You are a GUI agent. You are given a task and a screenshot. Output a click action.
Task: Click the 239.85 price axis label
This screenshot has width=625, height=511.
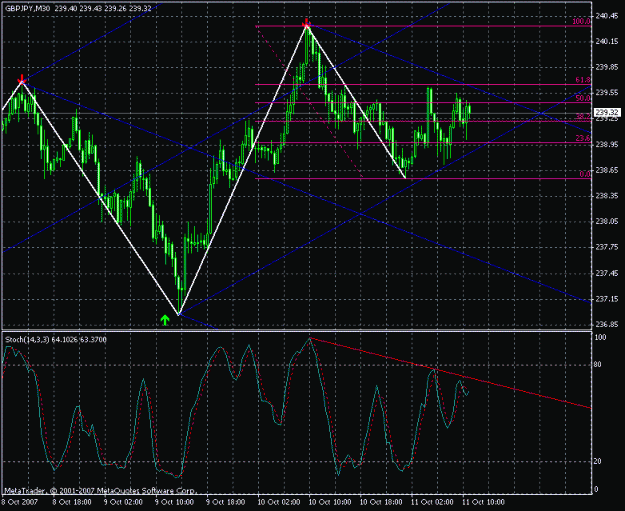(607, 67)
